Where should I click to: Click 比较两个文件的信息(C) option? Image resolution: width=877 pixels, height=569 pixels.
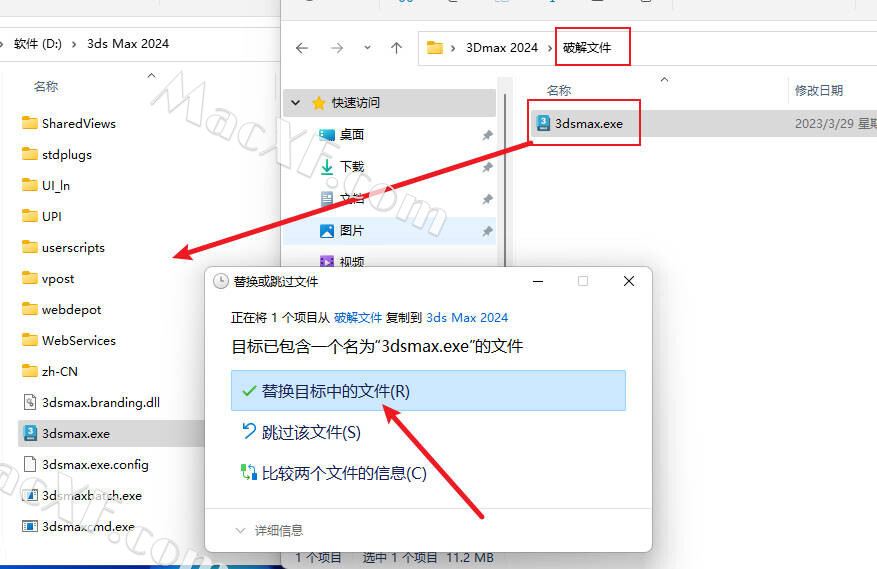(x=334, y=473)
